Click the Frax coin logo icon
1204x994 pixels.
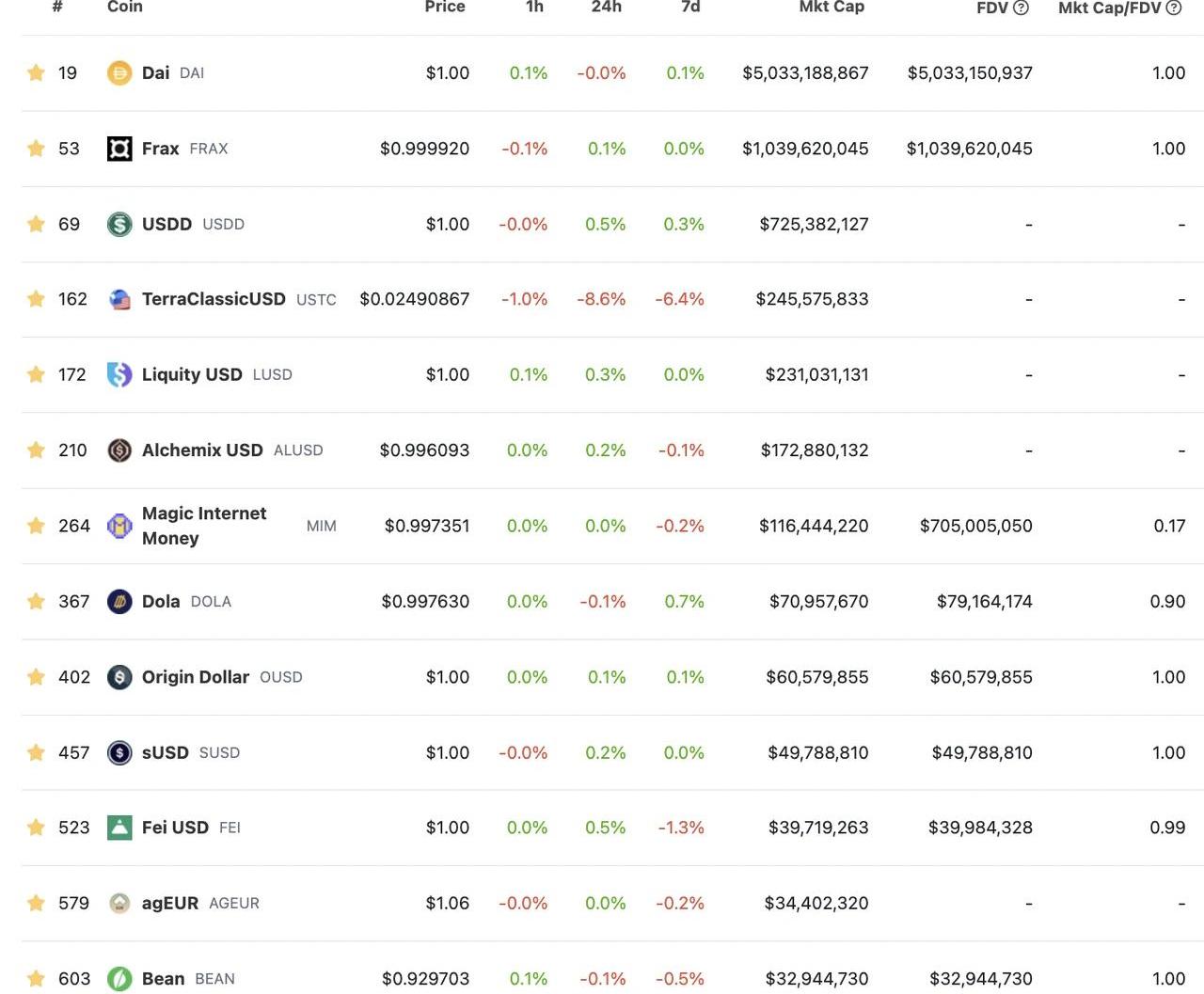tap(119, 149)
